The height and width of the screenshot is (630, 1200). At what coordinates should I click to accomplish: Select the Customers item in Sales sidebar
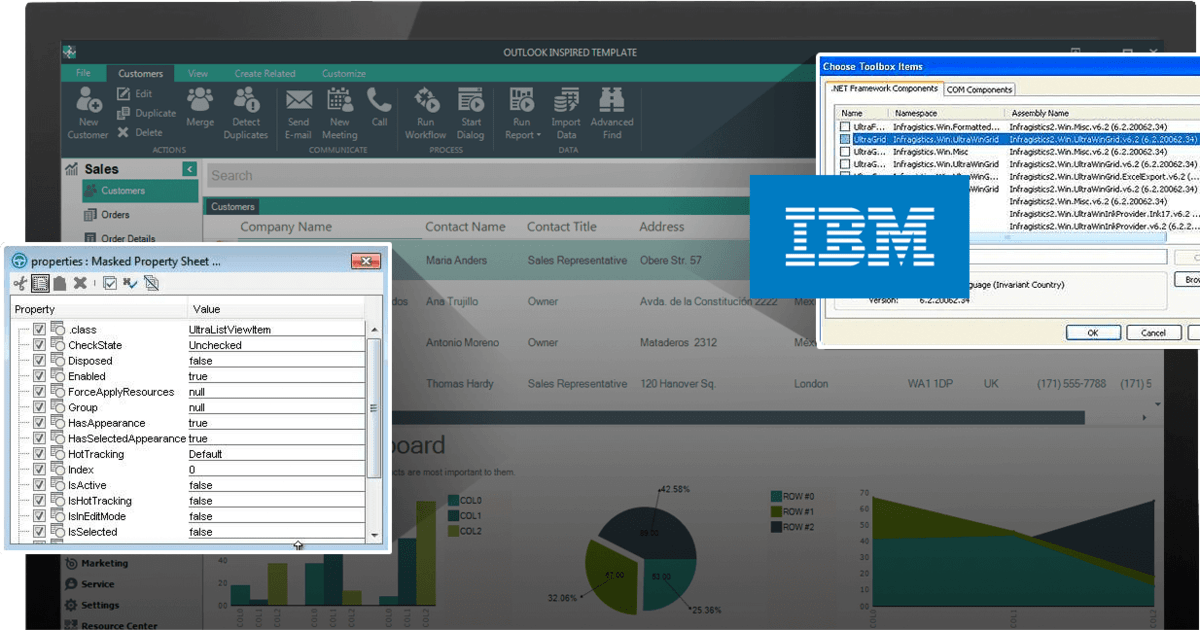pyautogui.click(x=140, y=191)
